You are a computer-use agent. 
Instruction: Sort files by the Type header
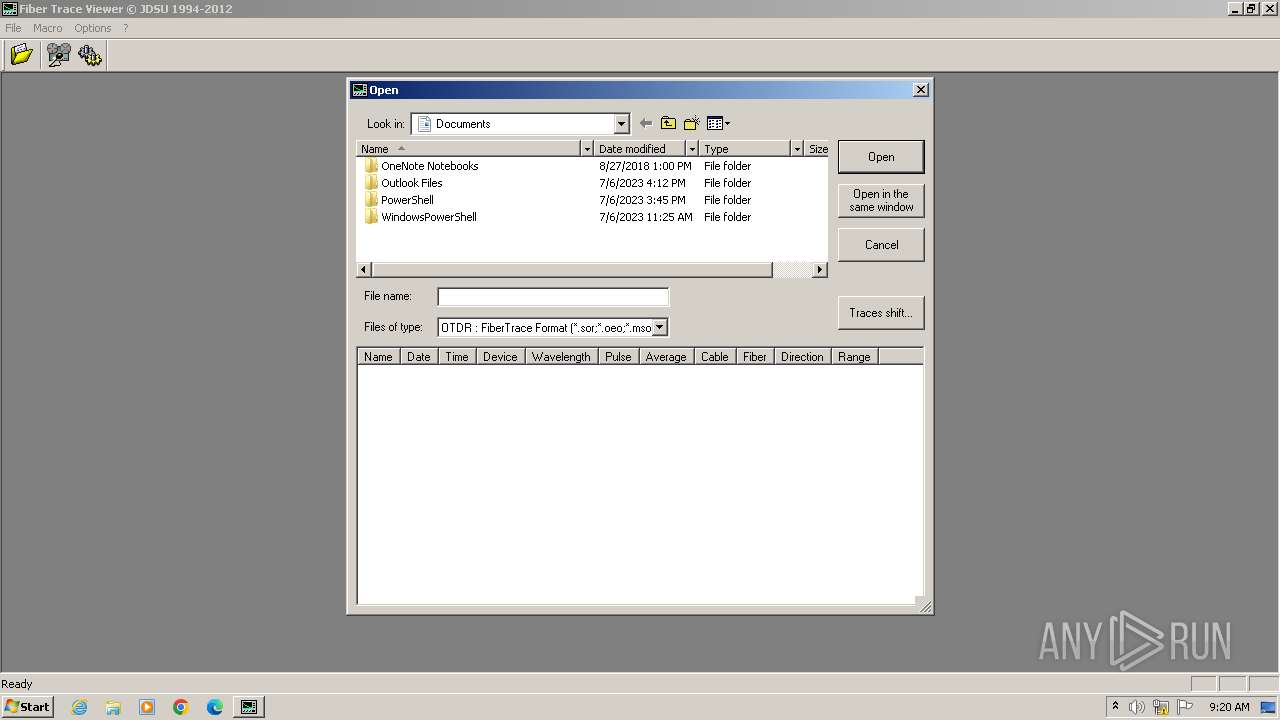point(745,149)
